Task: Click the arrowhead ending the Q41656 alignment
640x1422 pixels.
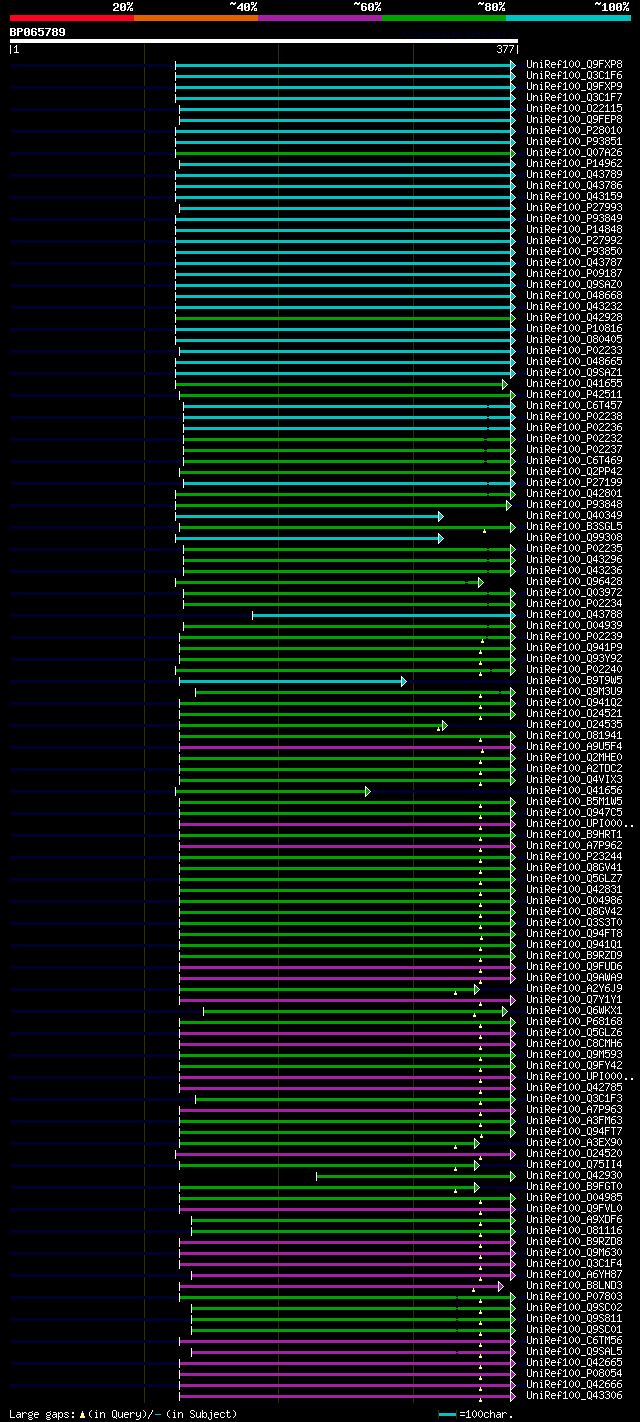Action: (x=367, y=791)
